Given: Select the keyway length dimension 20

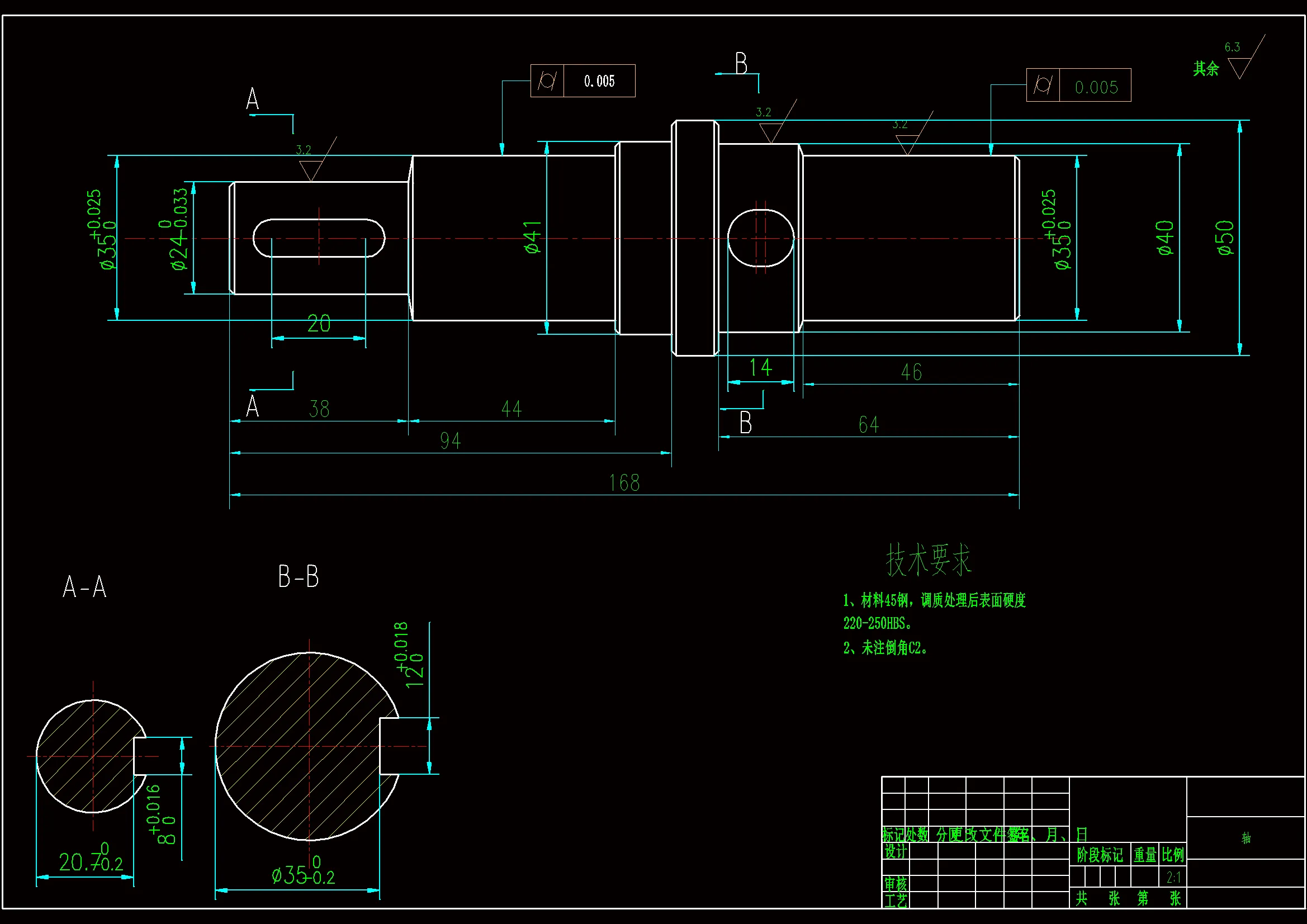Looking at the screenshot, I should (319, 324).
